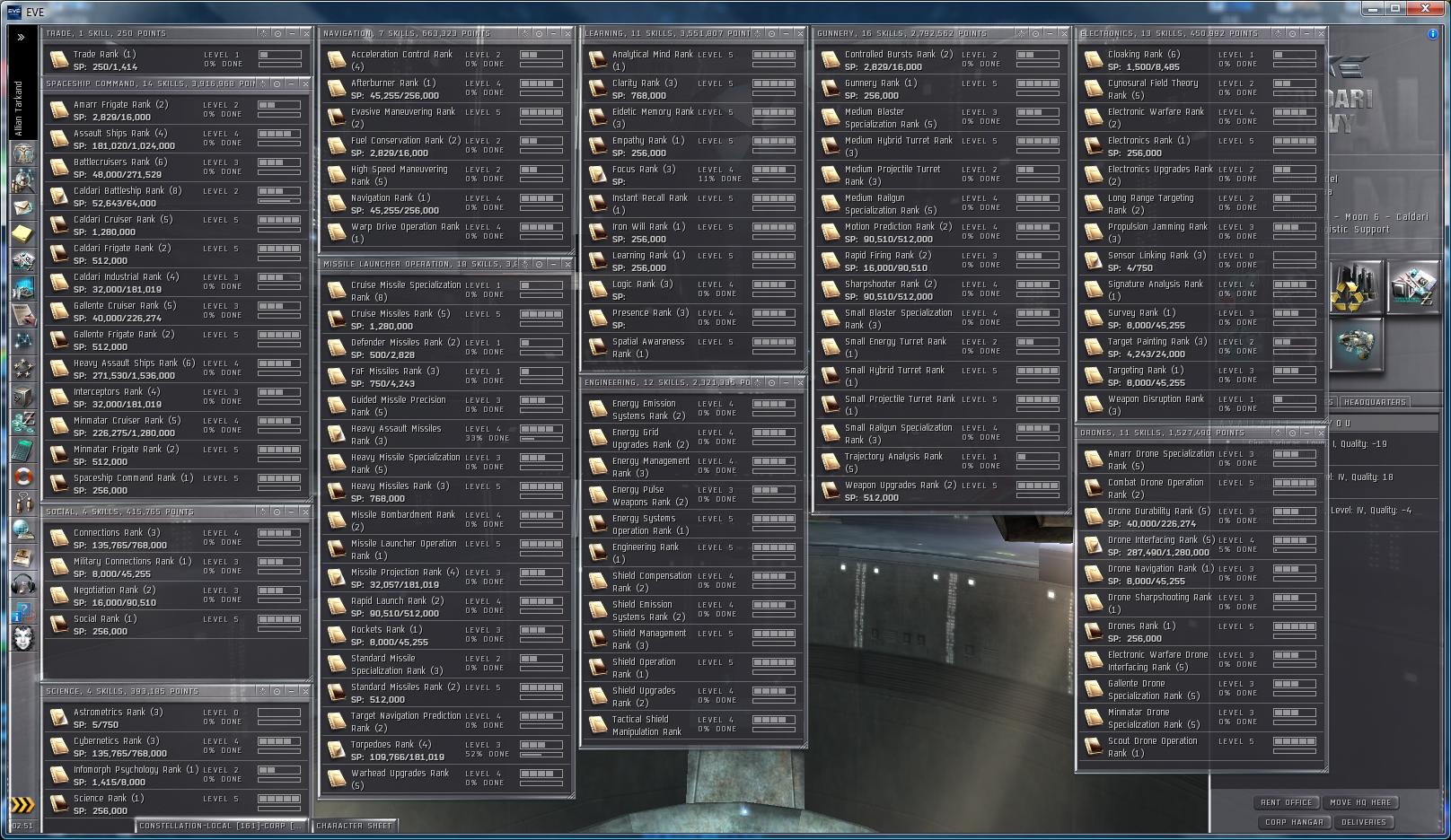Screen dimensions: 1451x840
Task: Open the jukebox headphones icon
Action: coord(22,585)
